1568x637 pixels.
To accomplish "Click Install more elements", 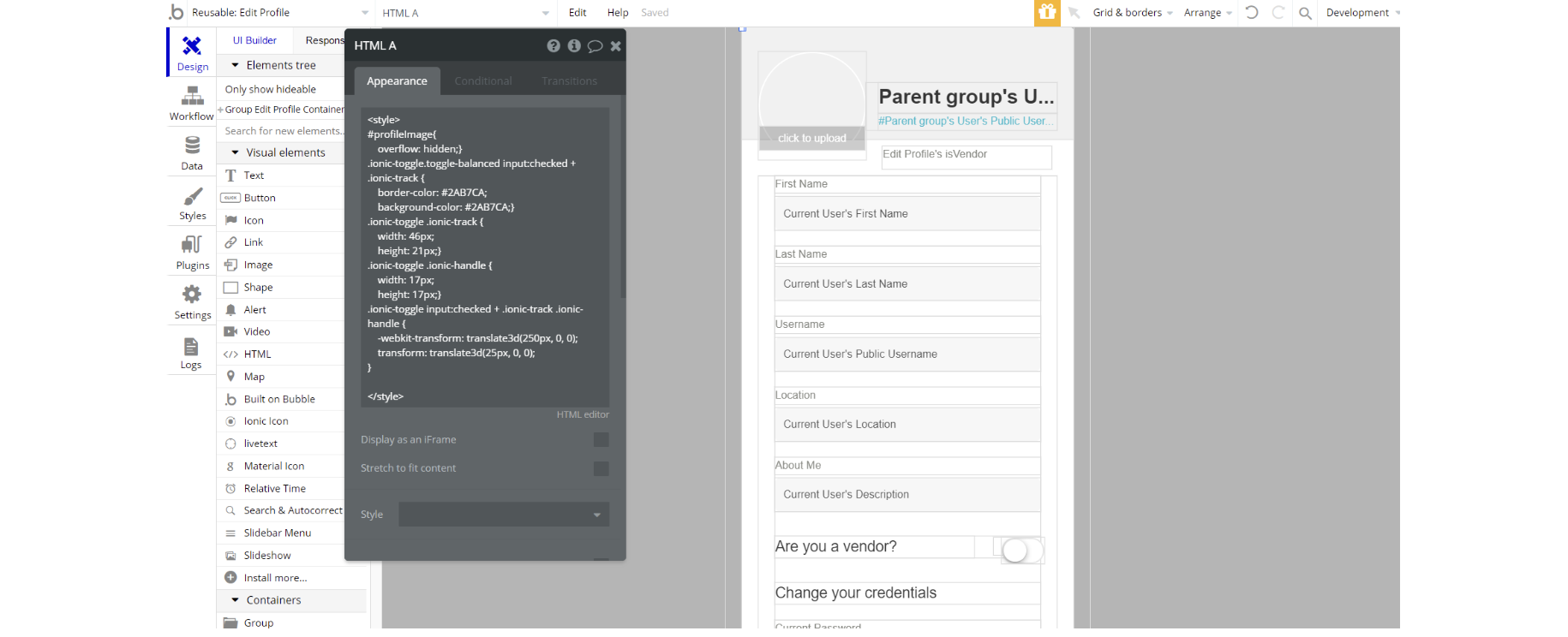I will 274,578.
